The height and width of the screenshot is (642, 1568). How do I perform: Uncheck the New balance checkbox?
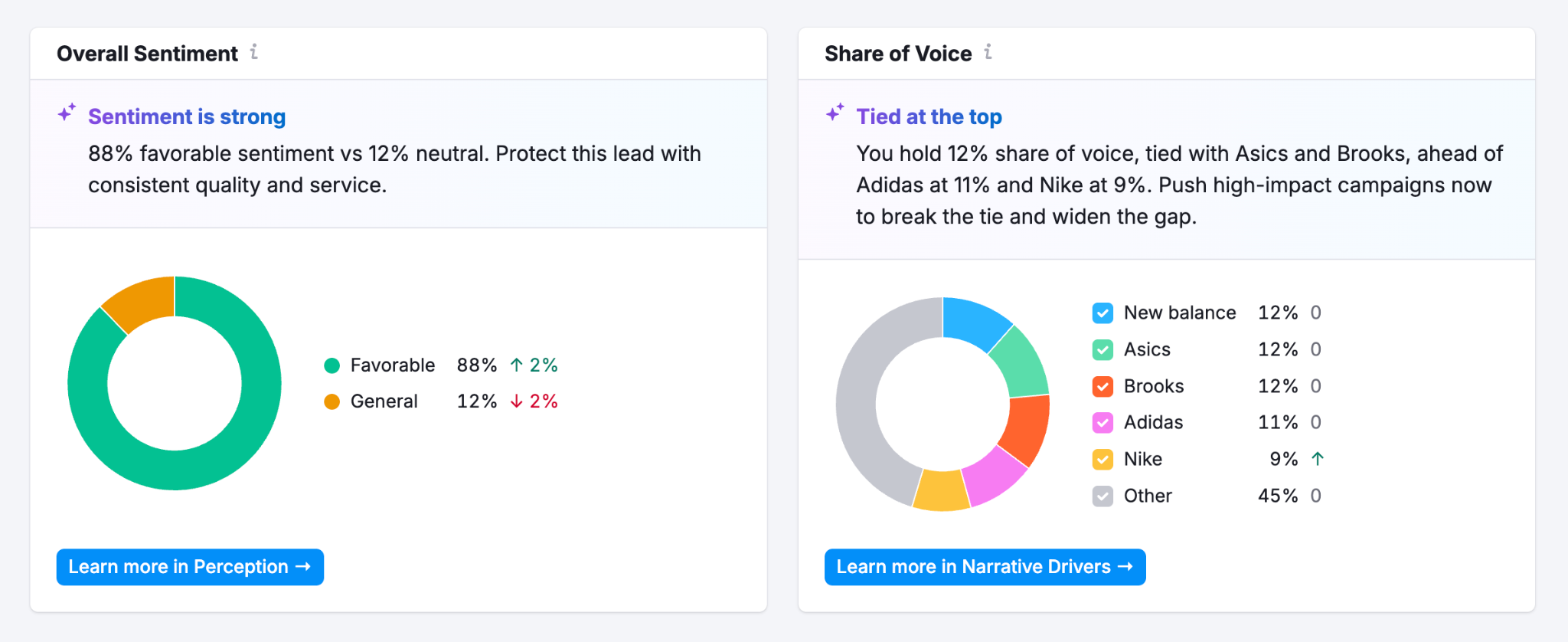click(x=1102, y=313)
